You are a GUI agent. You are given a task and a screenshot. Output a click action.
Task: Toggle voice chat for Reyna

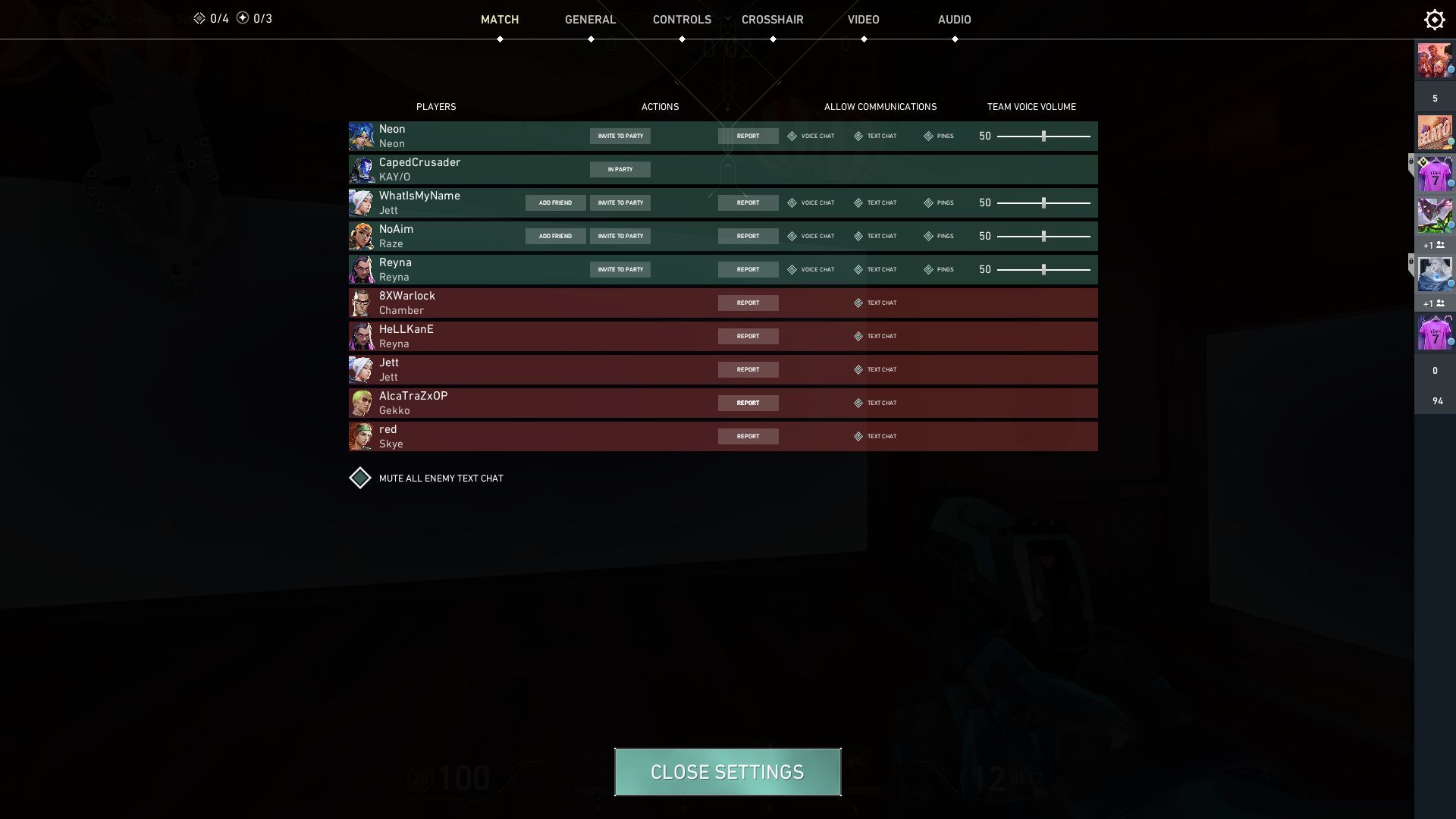tap(791, 269)
